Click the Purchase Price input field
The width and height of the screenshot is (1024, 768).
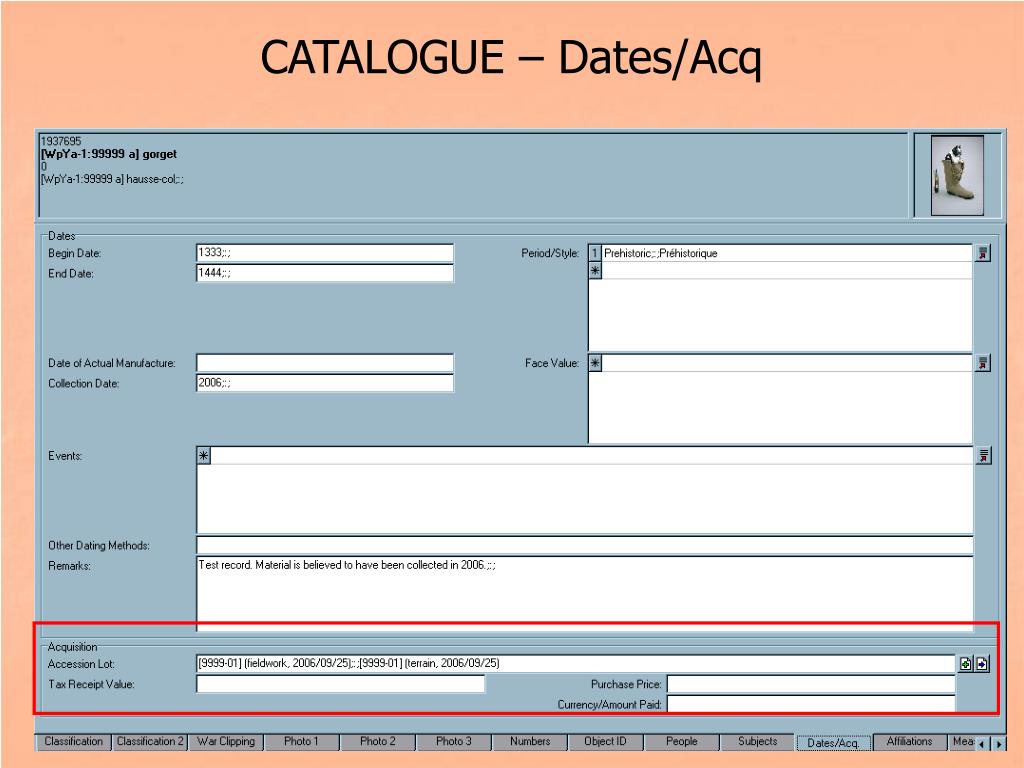(810, 684)
